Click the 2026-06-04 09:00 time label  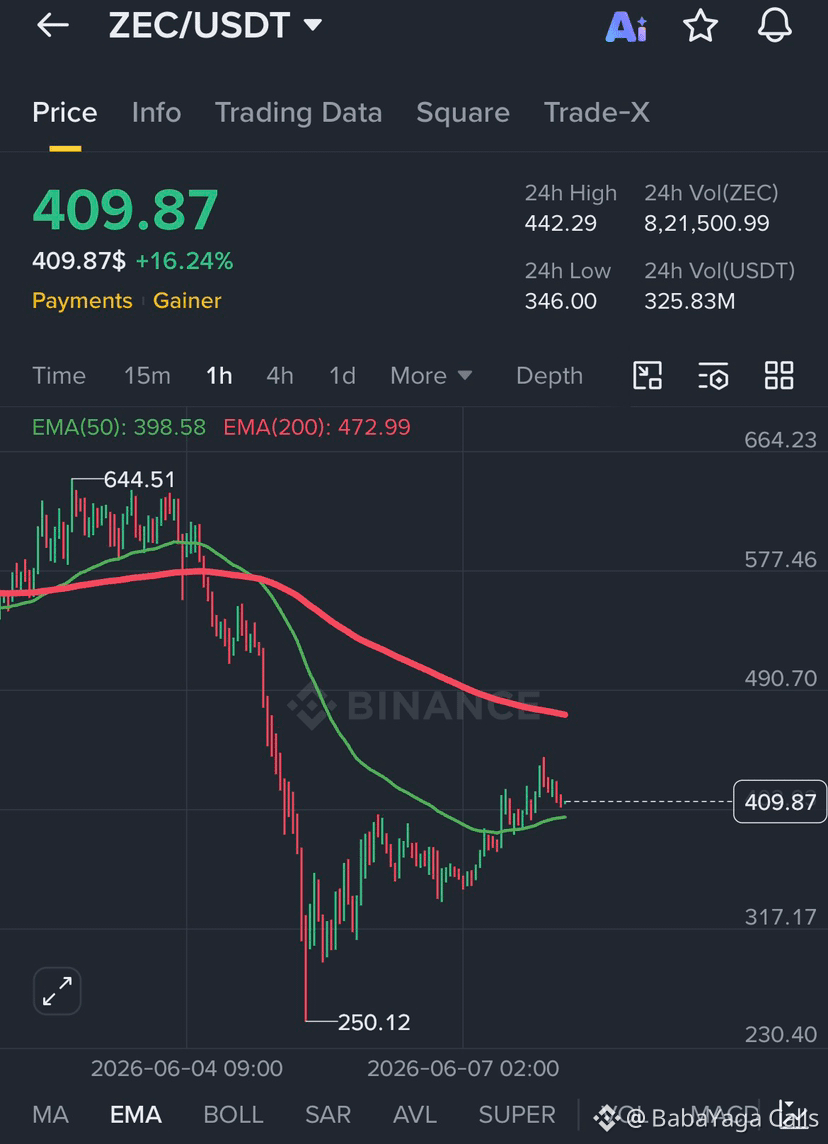(187, 1069)
